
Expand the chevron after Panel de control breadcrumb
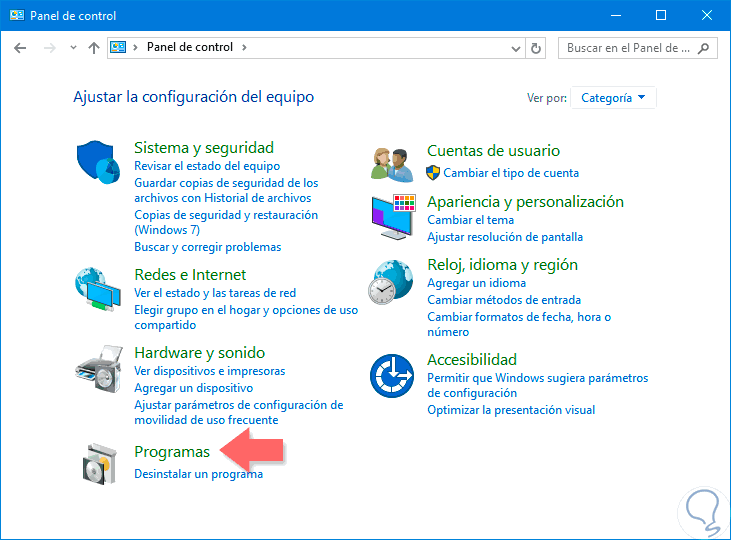pyautogui.click(x=244, y=48)
